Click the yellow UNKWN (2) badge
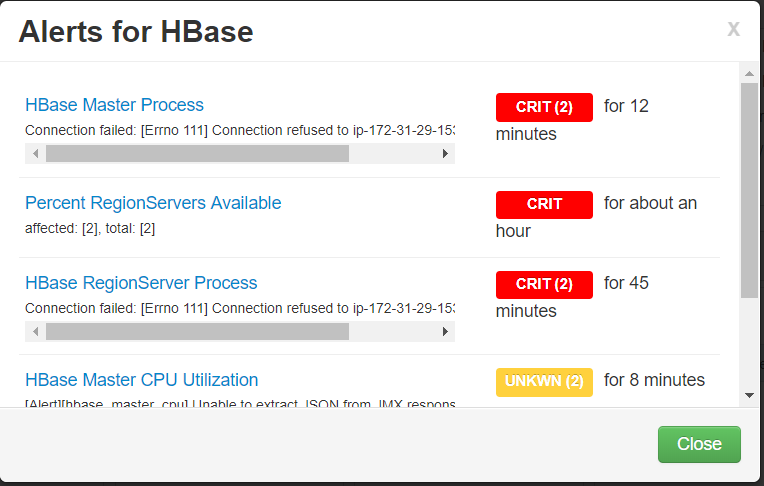The height and width of the screenshot is (486, 764). [544, 382]
